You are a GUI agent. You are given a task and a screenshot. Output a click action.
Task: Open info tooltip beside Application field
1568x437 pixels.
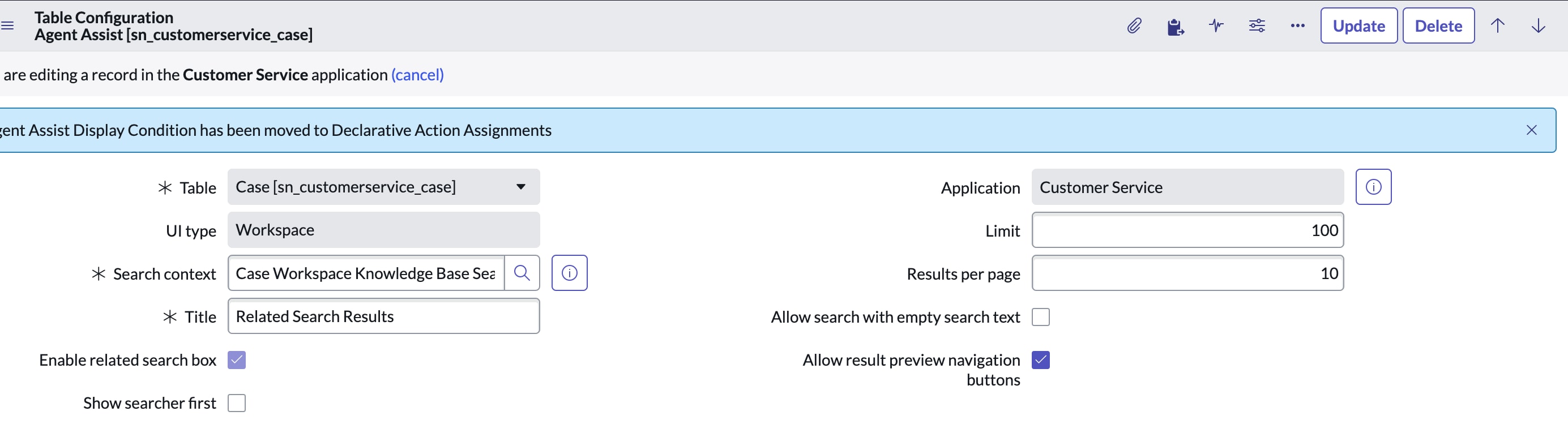[1374, 187]
